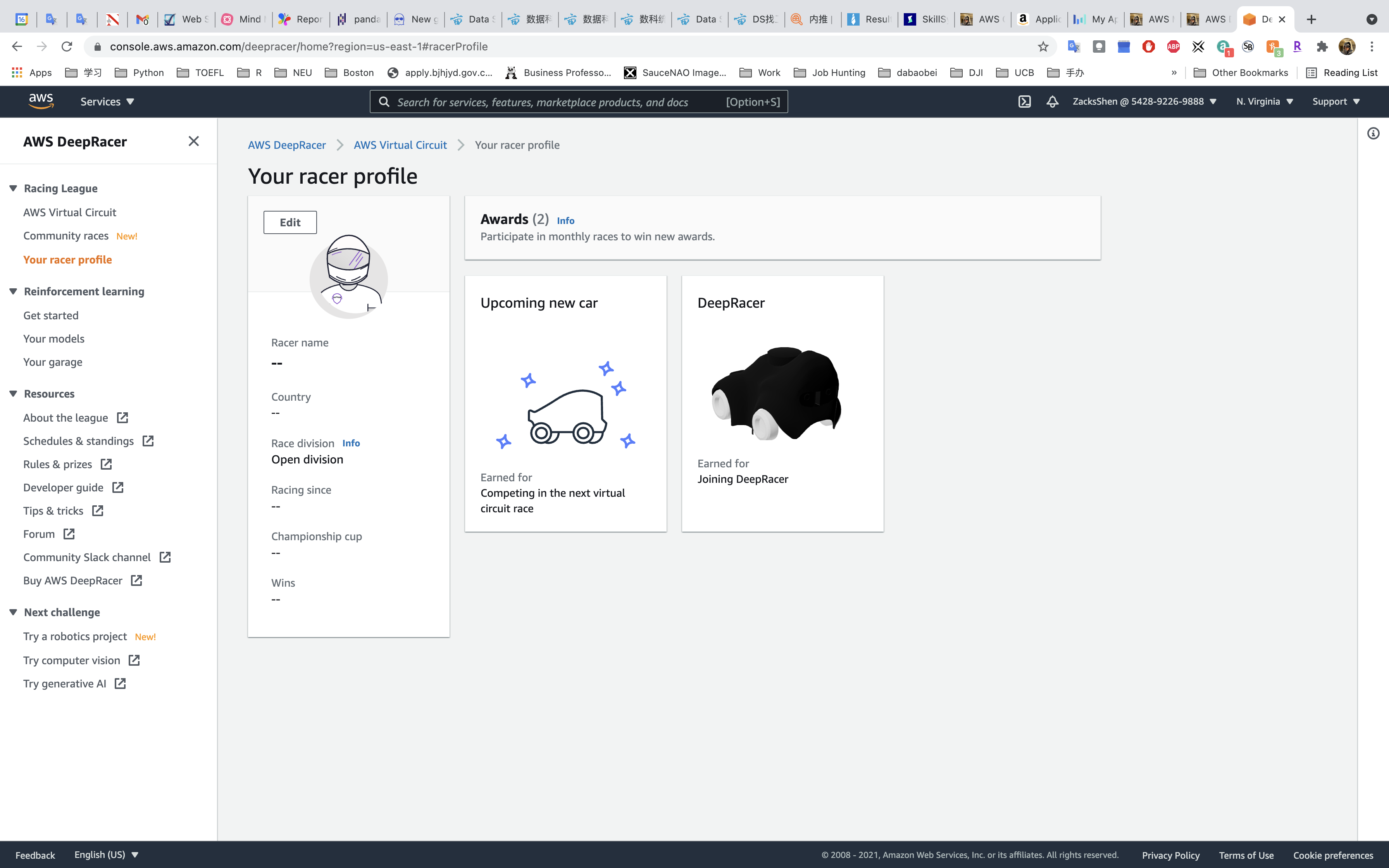Open the Services menu dropdown
The image size is (1389, 868).
(x=107, y=102)
